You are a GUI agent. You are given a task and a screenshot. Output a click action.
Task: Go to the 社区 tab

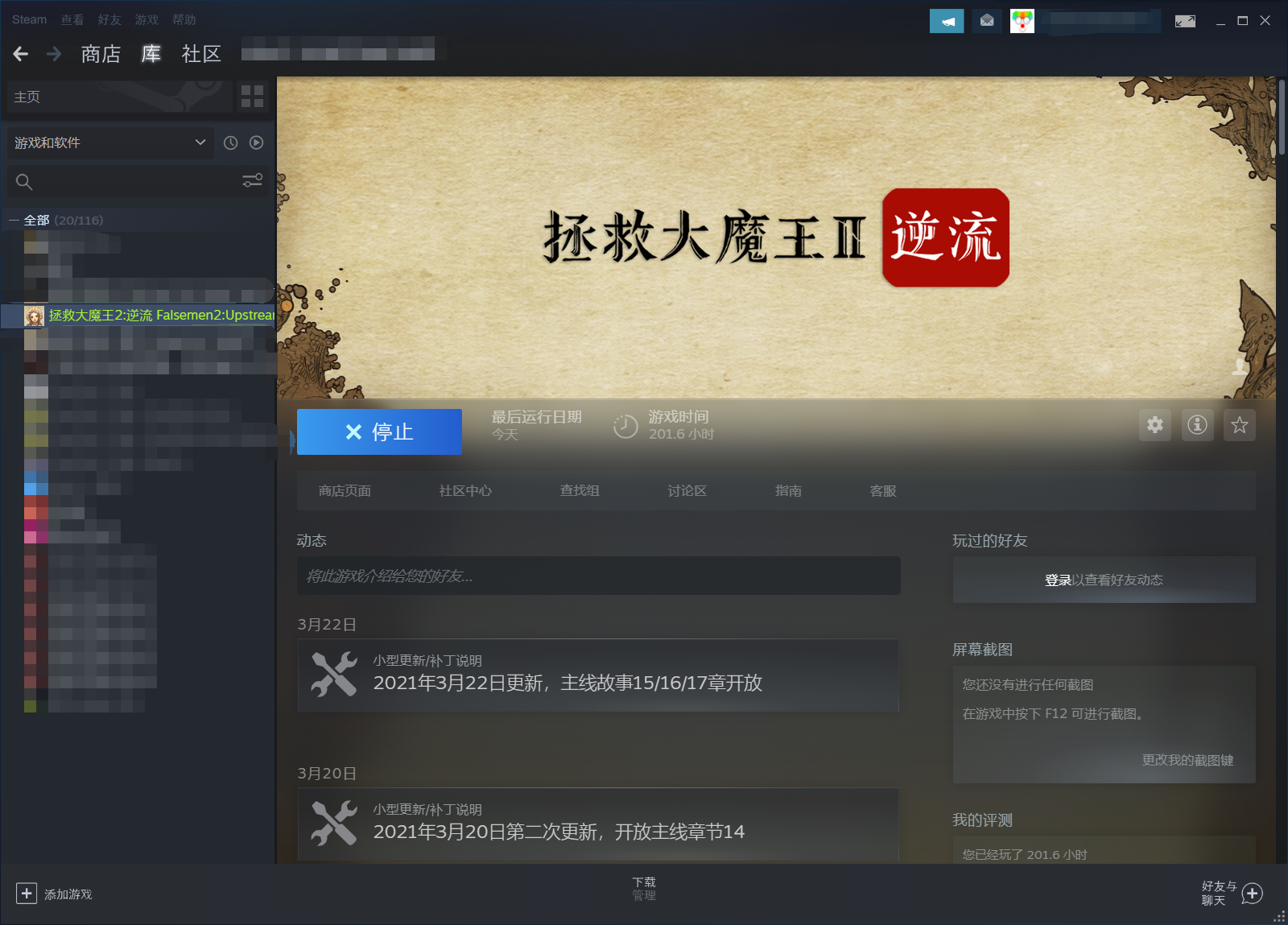point(201,54)
